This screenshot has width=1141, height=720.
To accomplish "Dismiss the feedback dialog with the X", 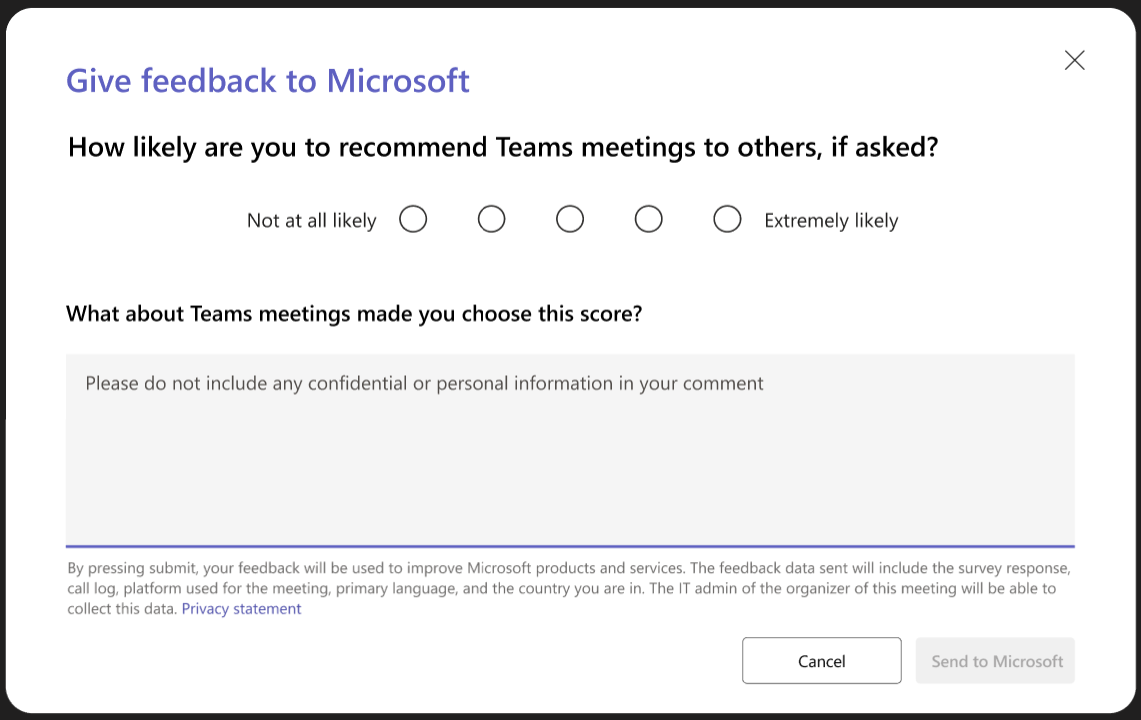I will (x=1074, y=60).
